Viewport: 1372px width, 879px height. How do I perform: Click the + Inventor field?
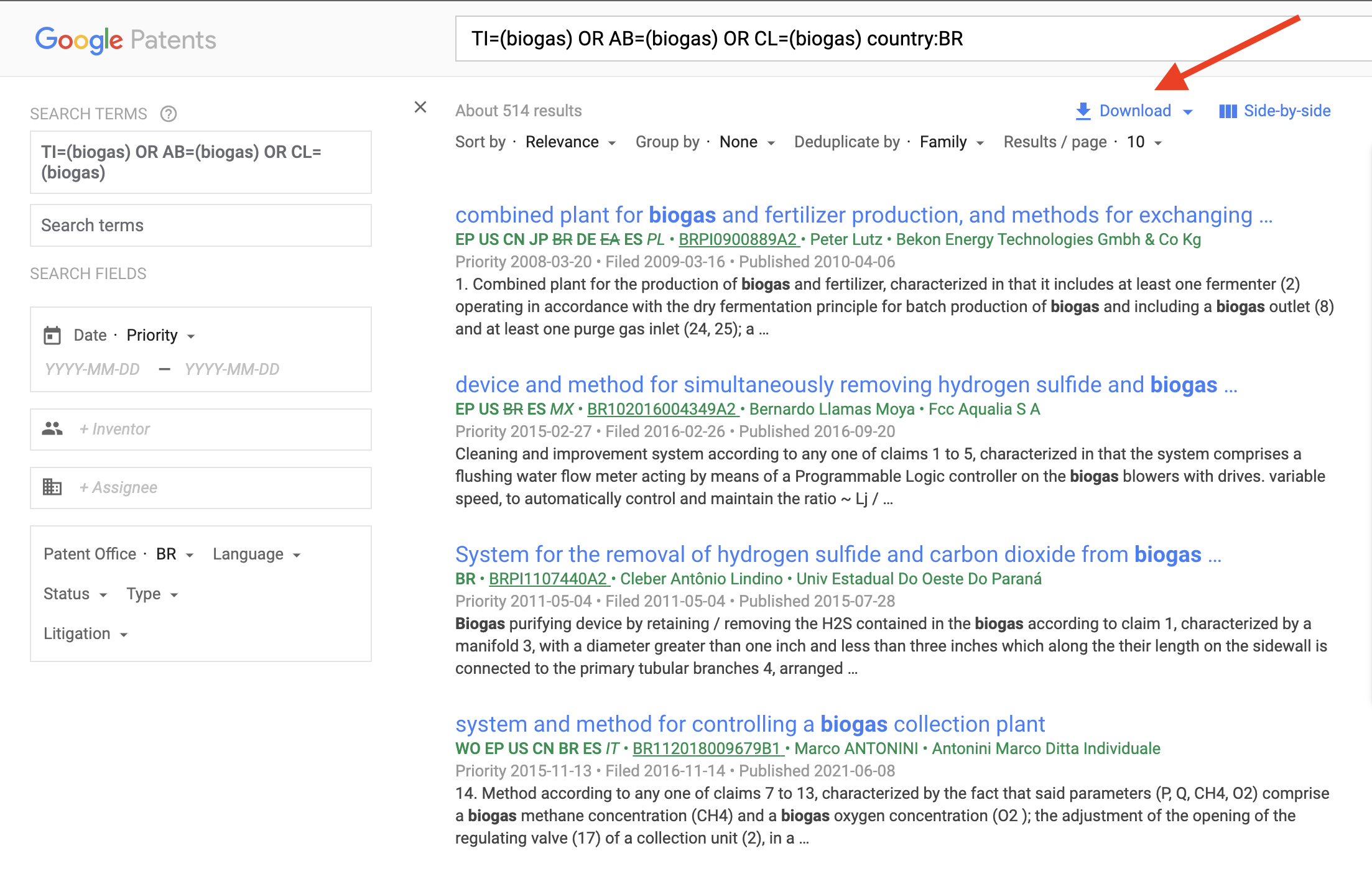click(x=201, y=430)
